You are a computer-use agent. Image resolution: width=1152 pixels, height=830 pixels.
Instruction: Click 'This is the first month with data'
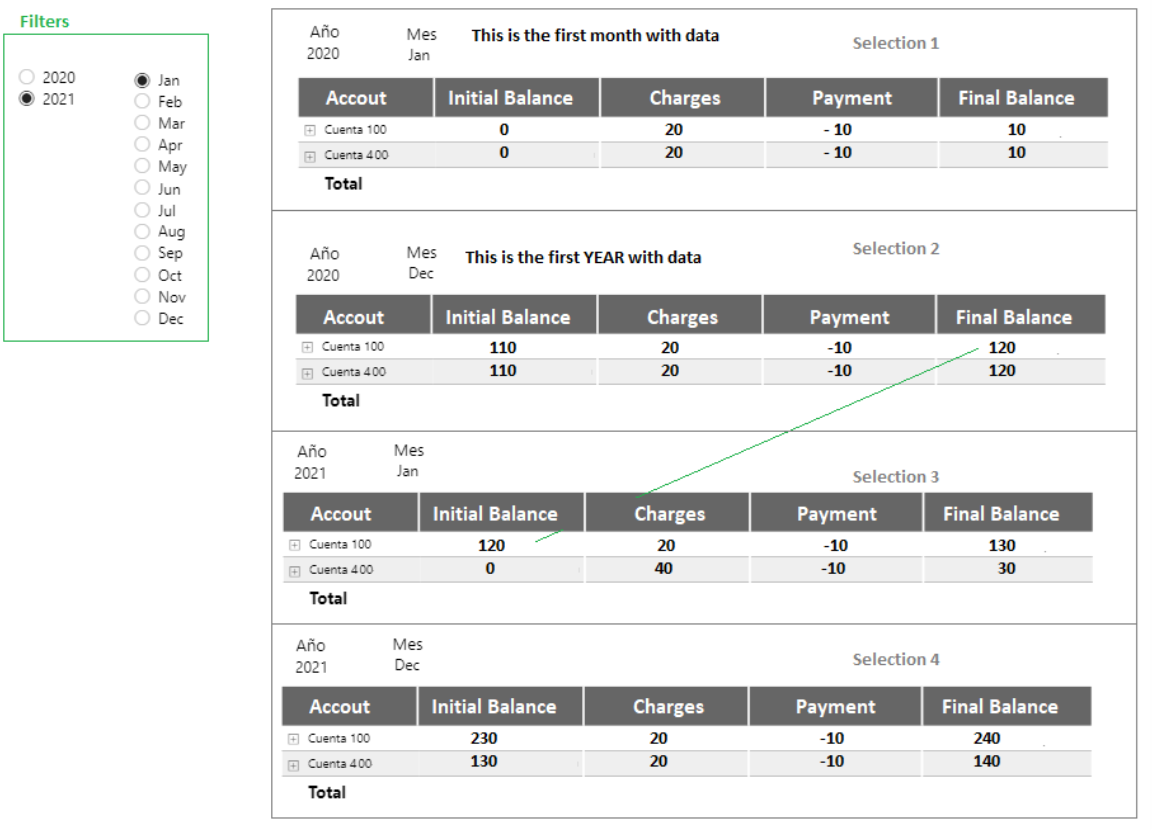(x=595, y=35)
